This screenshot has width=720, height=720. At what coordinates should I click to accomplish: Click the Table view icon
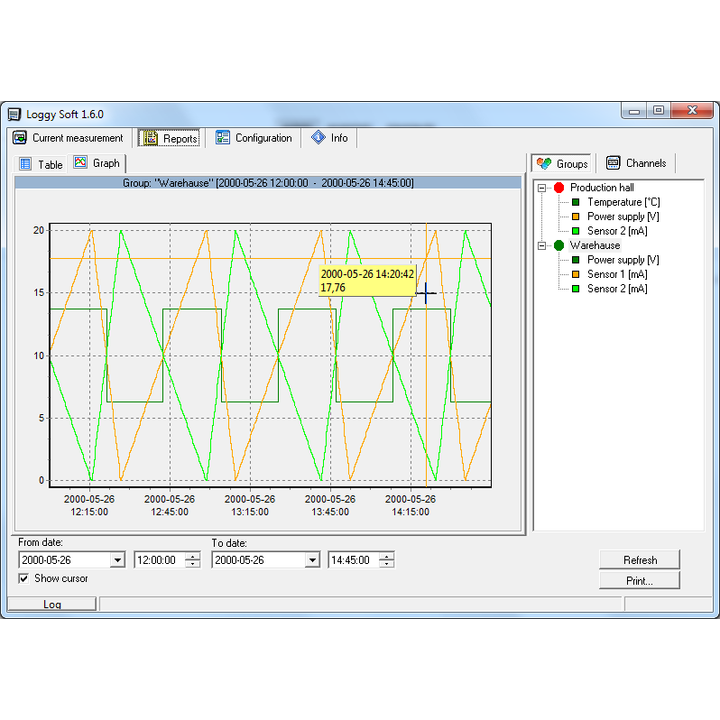tap(26, 164)
